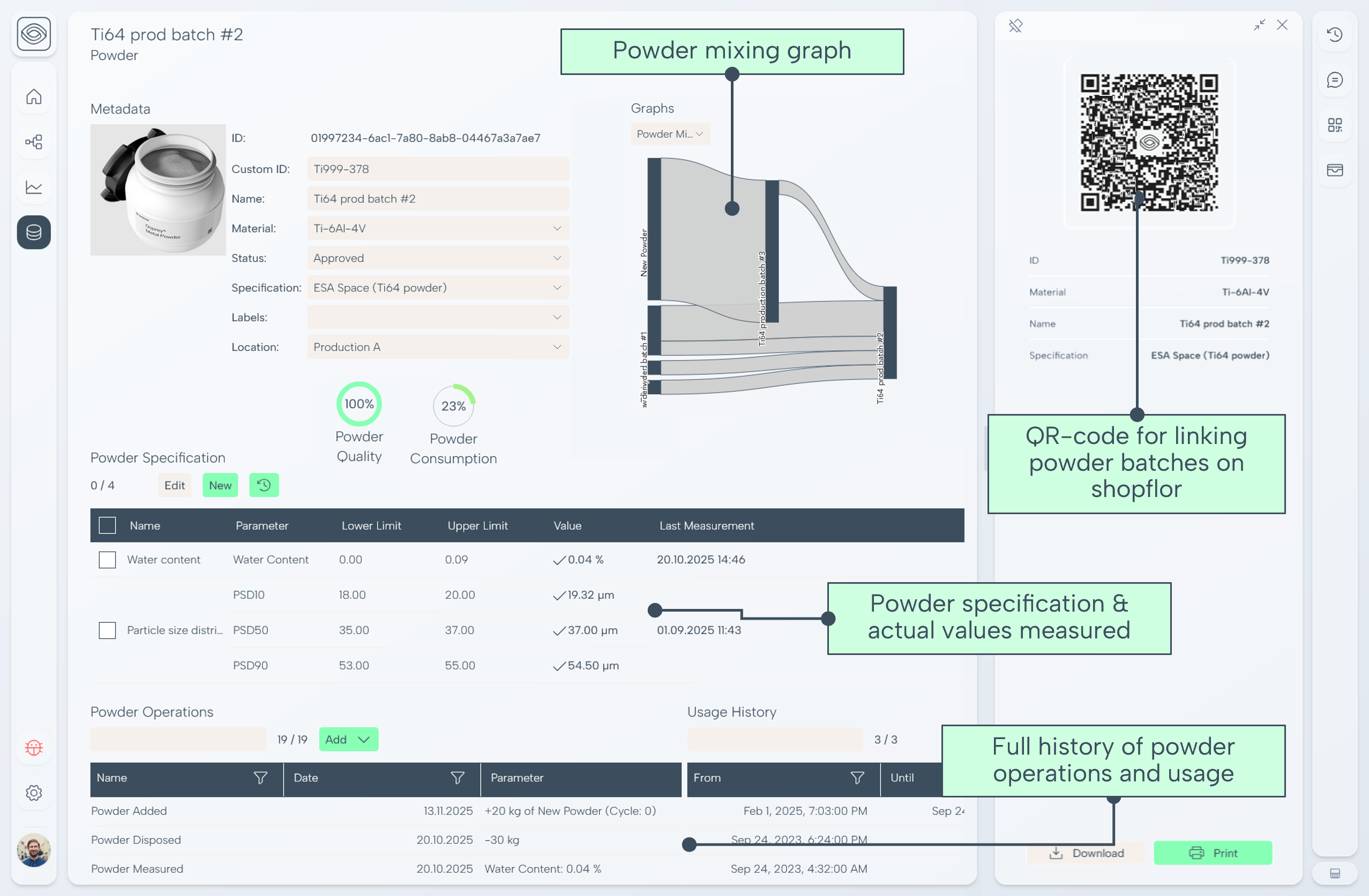1369x896 pixels.
Task: Click the Custom ID input field
Action: coord(438,169)
